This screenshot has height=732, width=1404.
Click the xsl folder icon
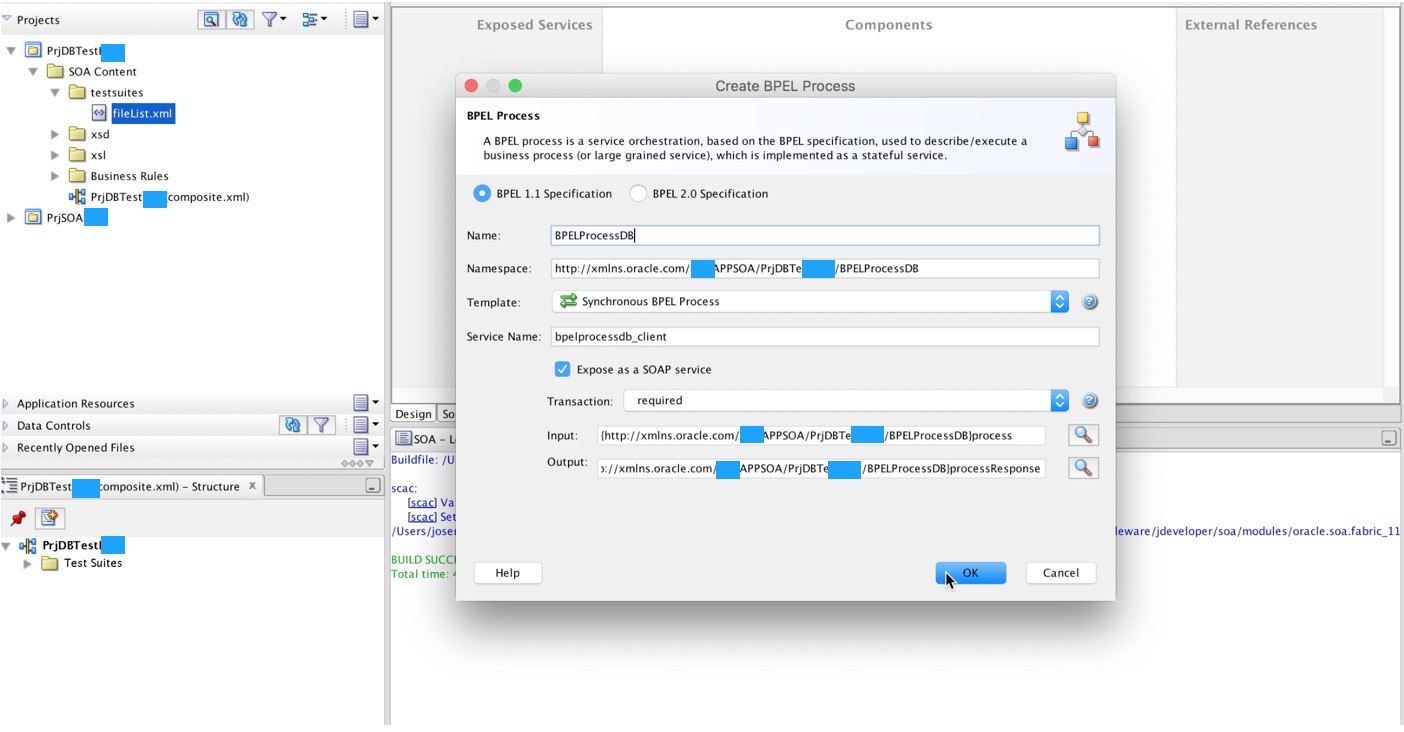pos(77,155)
